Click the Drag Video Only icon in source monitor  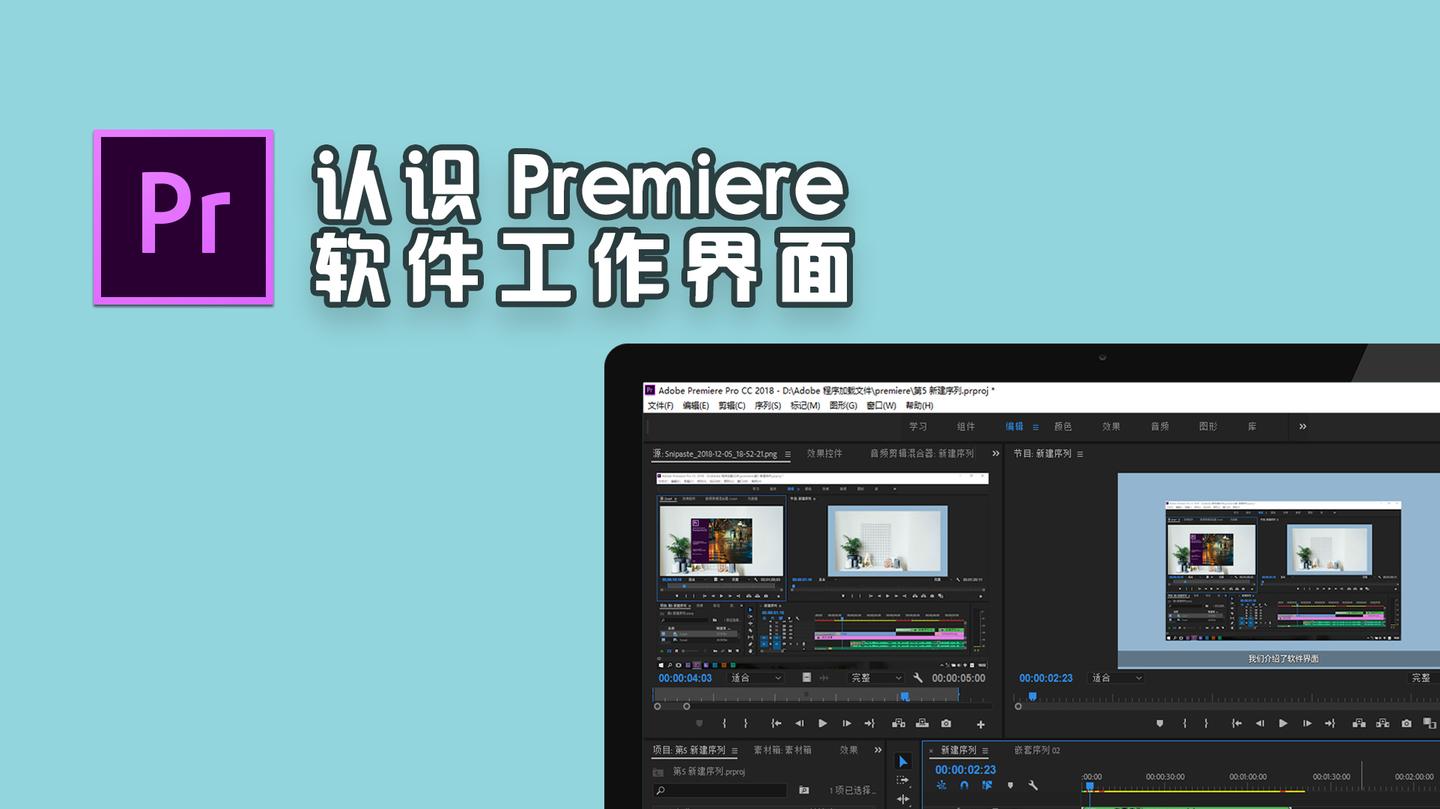tap(806, 678)
